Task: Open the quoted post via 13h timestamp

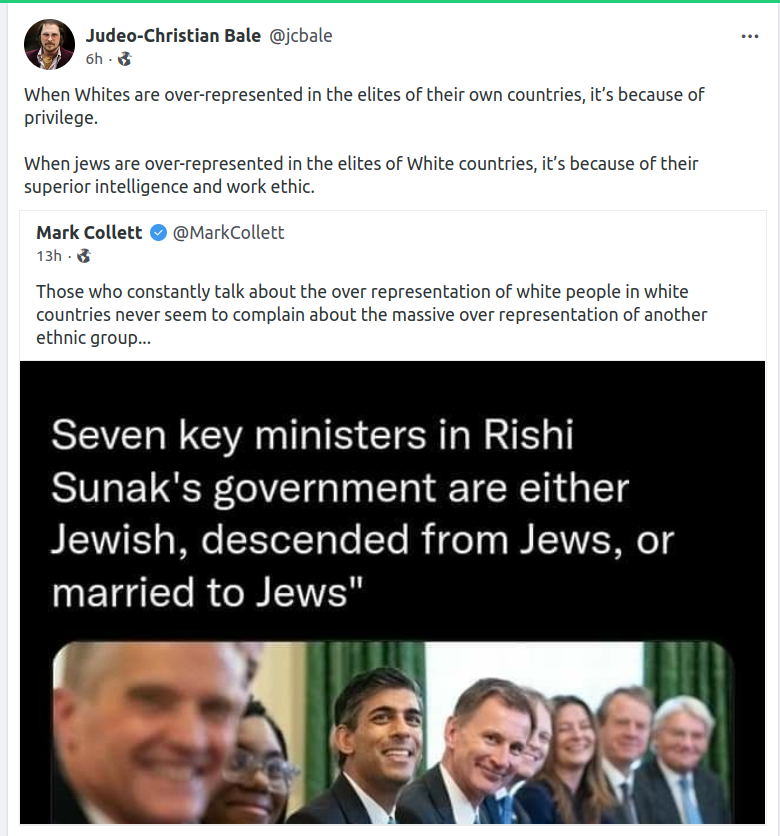Action: pyautogui.click(x=49, y=256)
